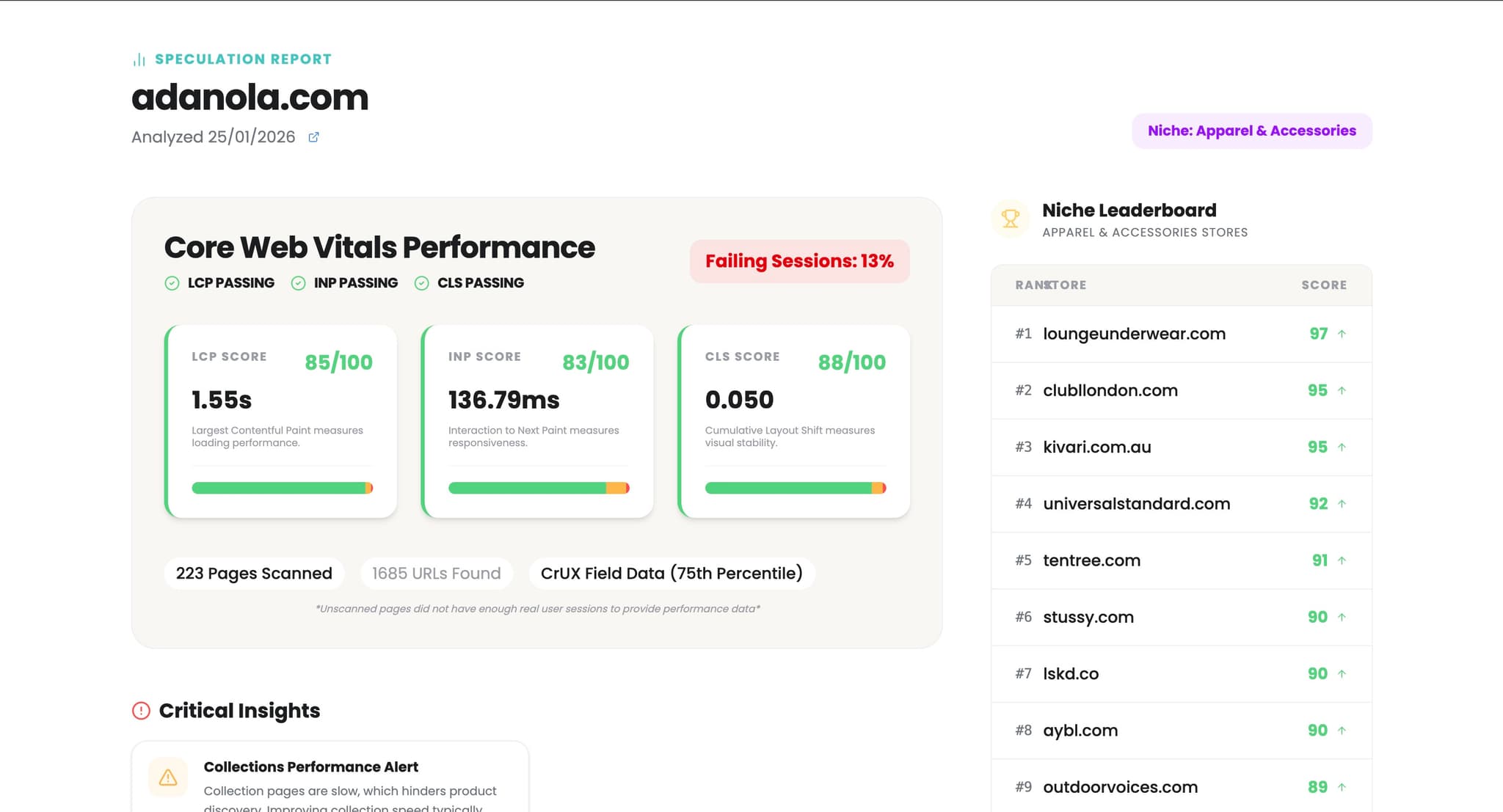Click the up arrow beside stussy.com score
This screenshot has width=1503, height=812.
tap(1342, 618)
